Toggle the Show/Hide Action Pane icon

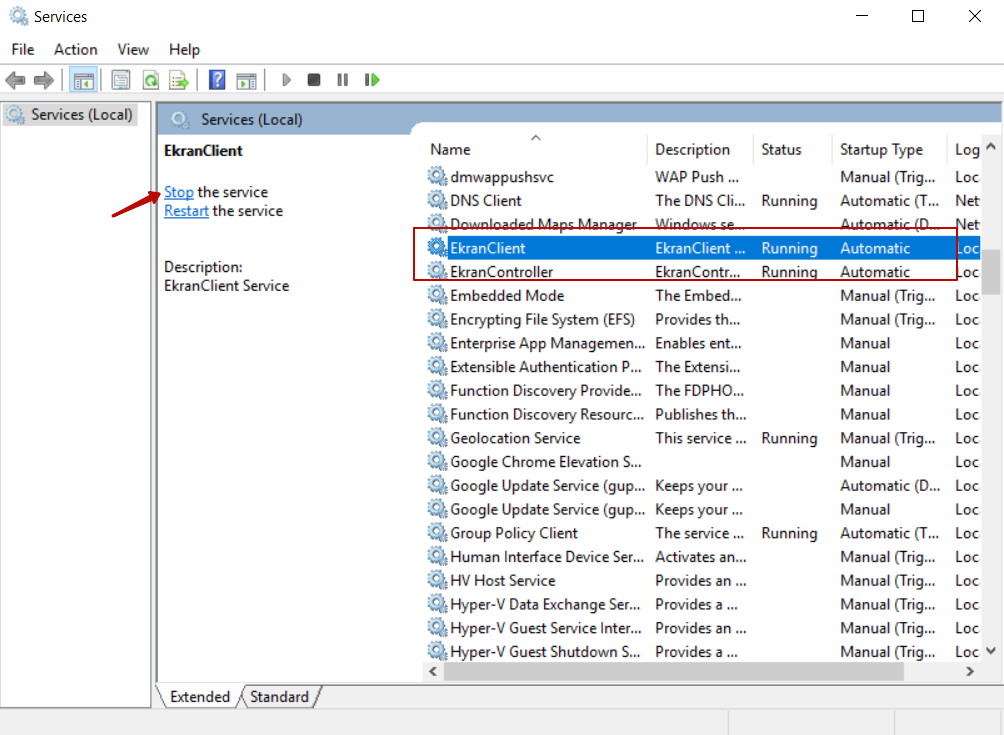[246, 80]
